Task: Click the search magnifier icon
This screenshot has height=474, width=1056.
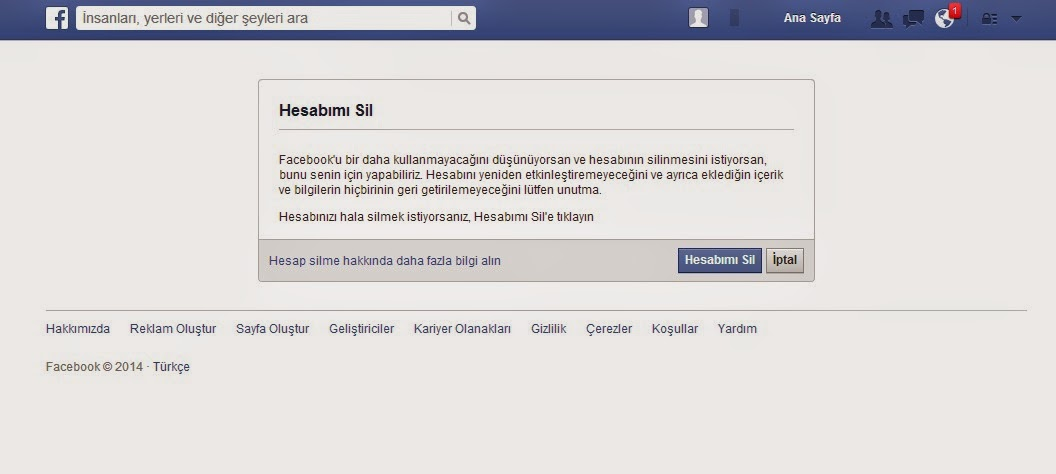Action: point(464,18)
